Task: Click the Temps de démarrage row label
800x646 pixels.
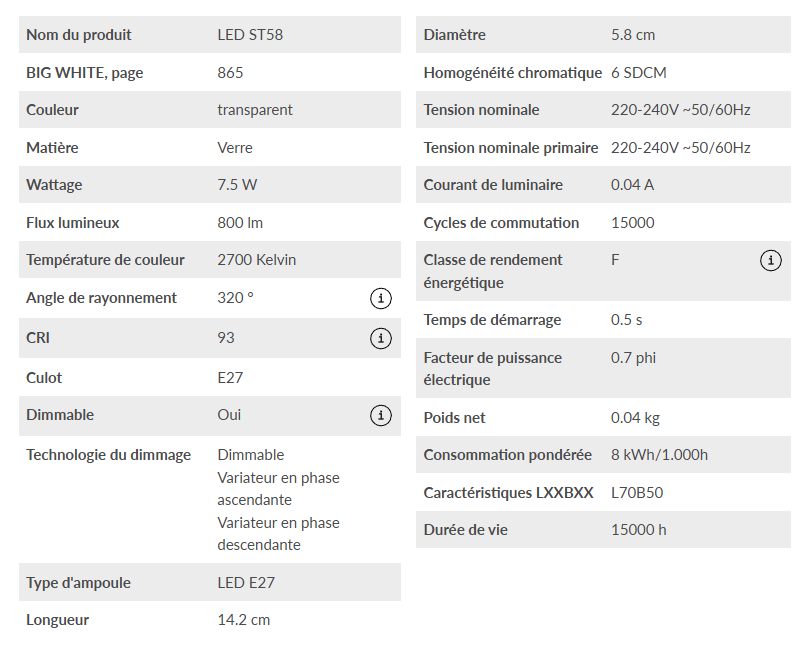Action: tap(492, 320)
